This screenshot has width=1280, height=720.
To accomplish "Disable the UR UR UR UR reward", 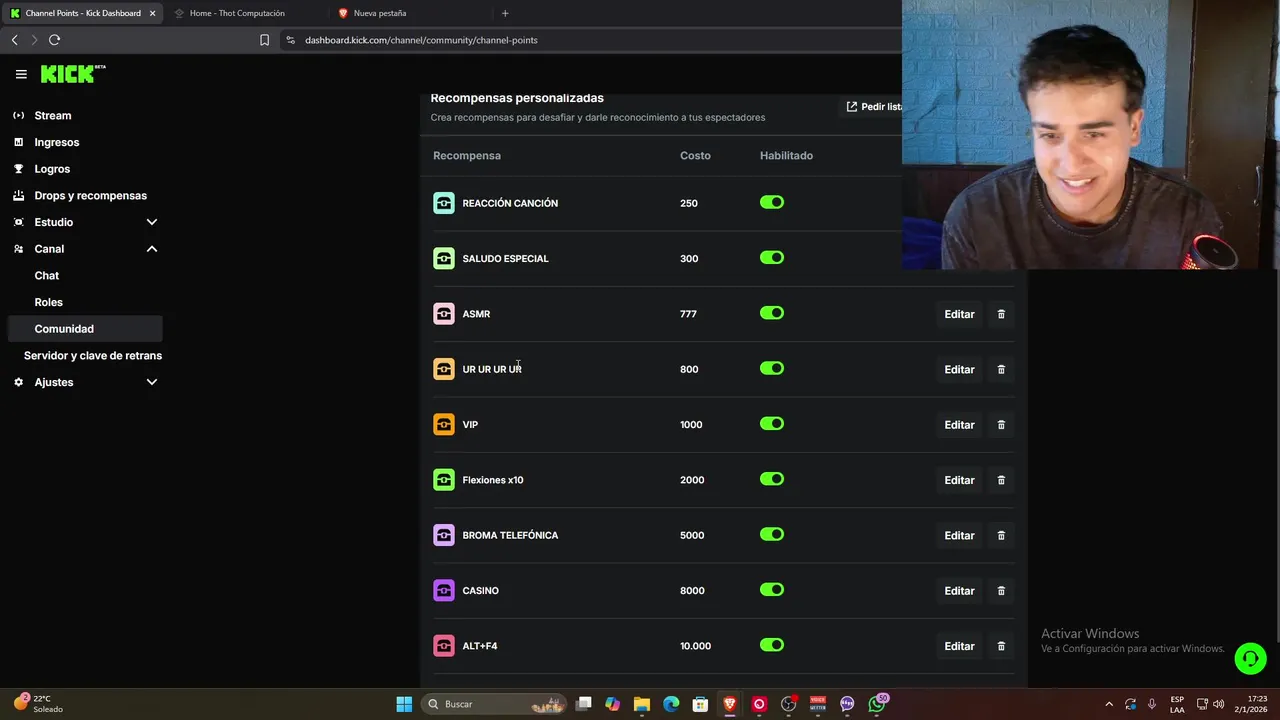I will [x=772, y=368].
